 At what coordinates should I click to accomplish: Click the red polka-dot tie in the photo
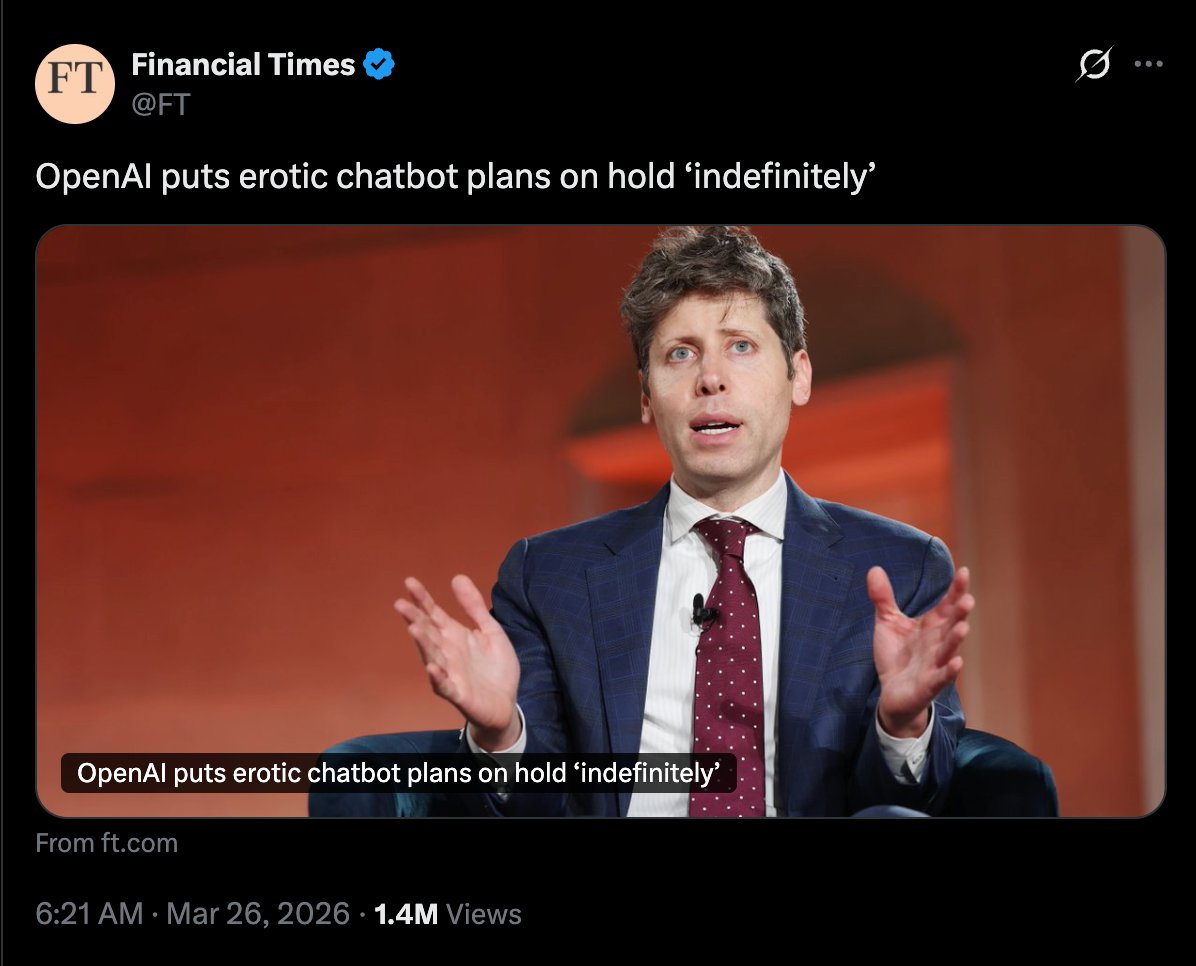click(726, 664)
